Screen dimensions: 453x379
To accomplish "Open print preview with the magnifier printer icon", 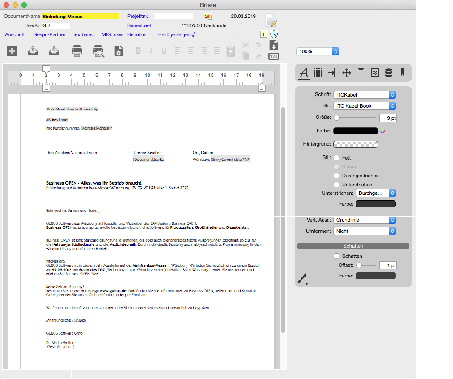I will pyautogui.click(x=98, y=51).
